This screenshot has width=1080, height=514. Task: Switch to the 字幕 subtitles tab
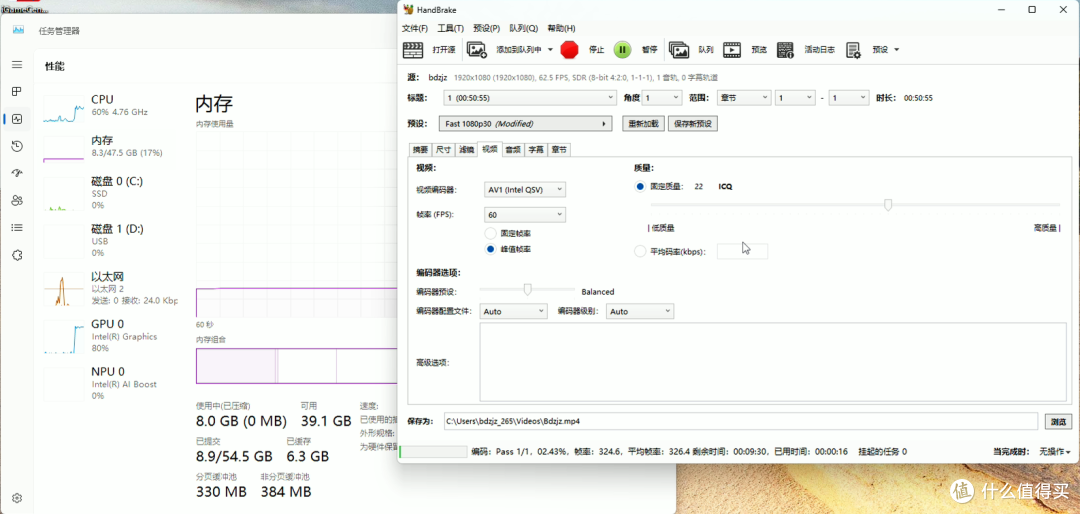(x=536, y=150)
